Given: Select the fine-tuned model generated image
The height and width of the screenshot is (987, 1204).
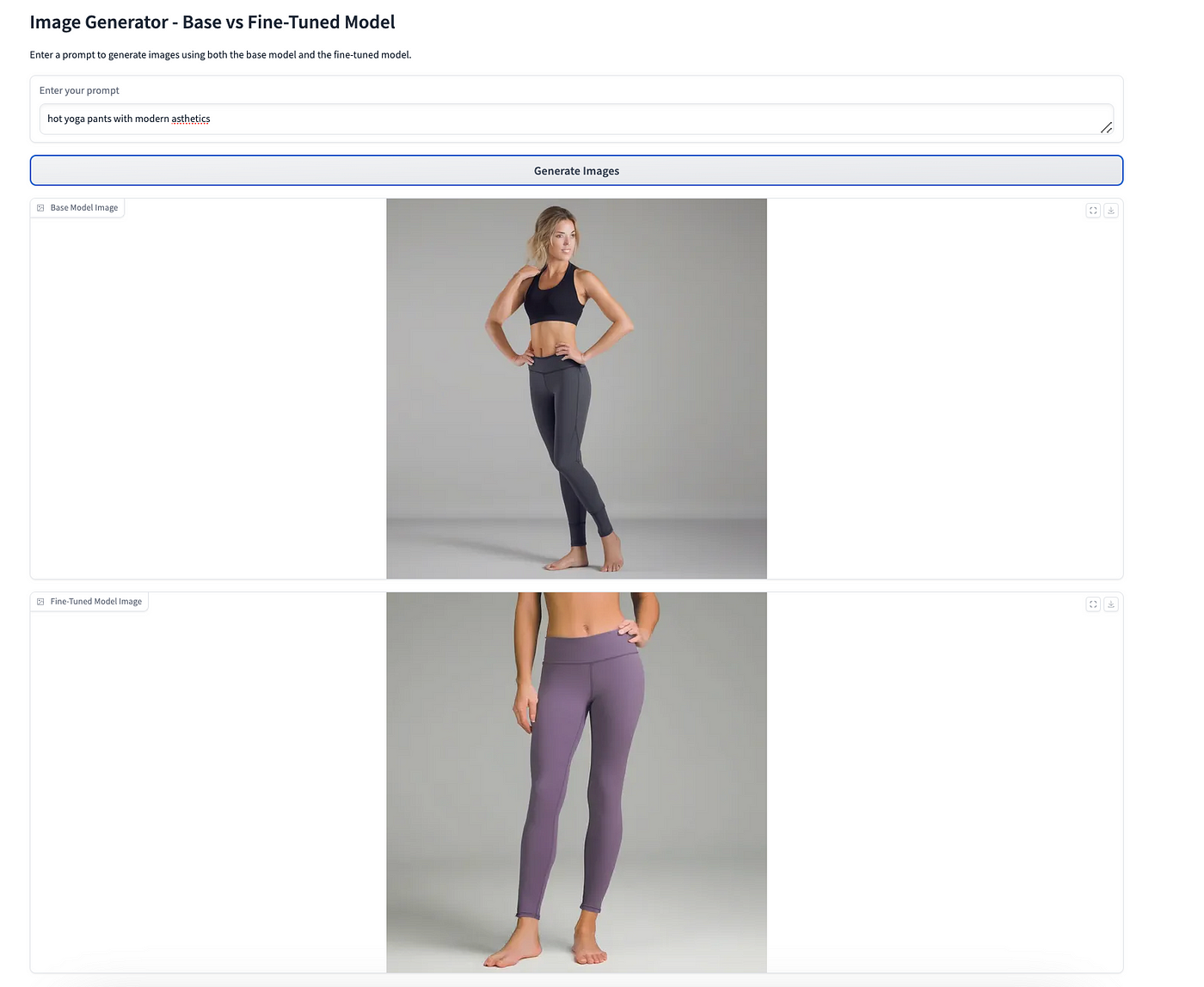Looking at the screenshot, I should click(576, 782).
